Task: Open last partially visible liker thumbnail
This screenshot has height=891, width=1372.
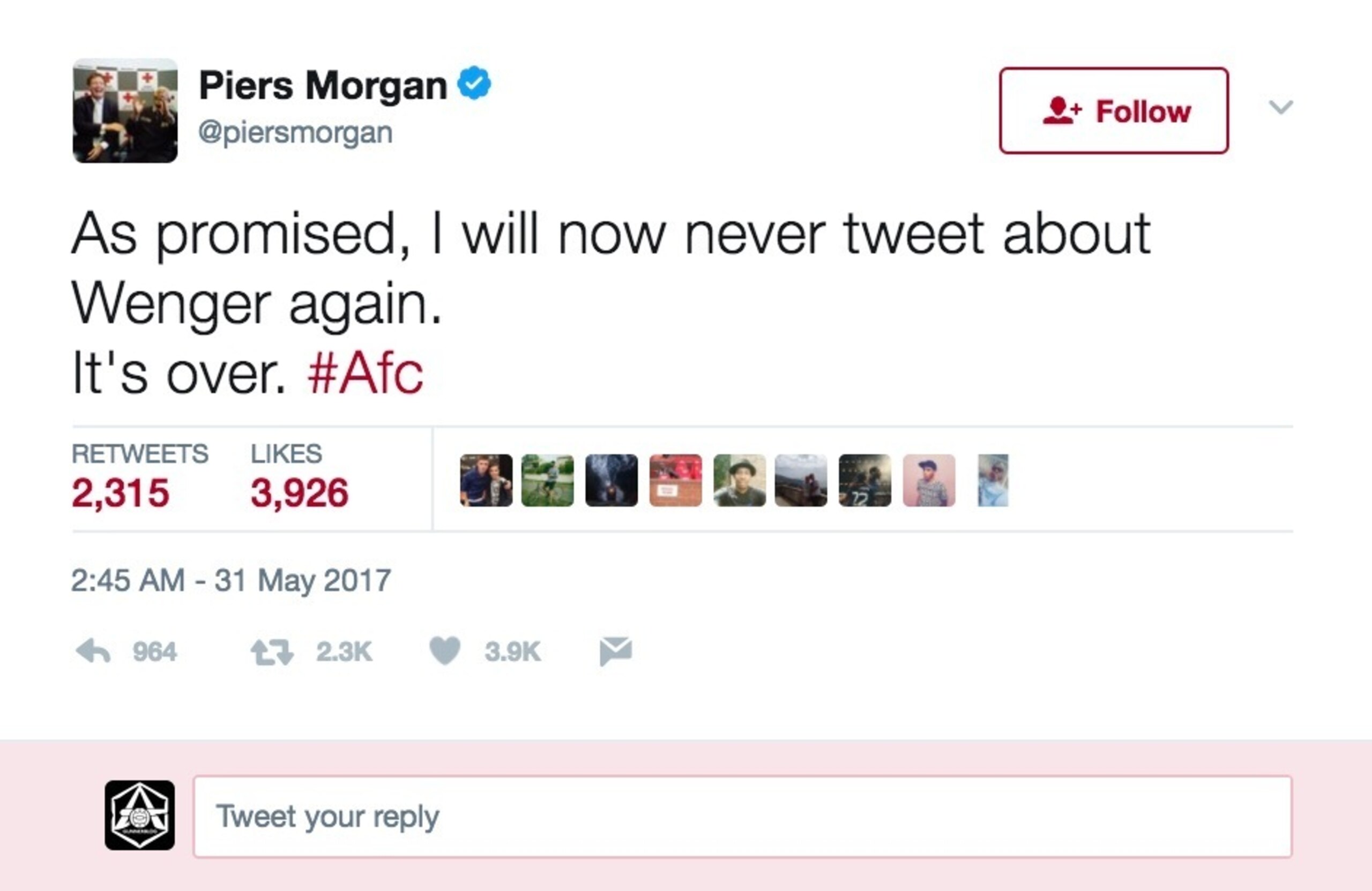Action: [993, 481]
